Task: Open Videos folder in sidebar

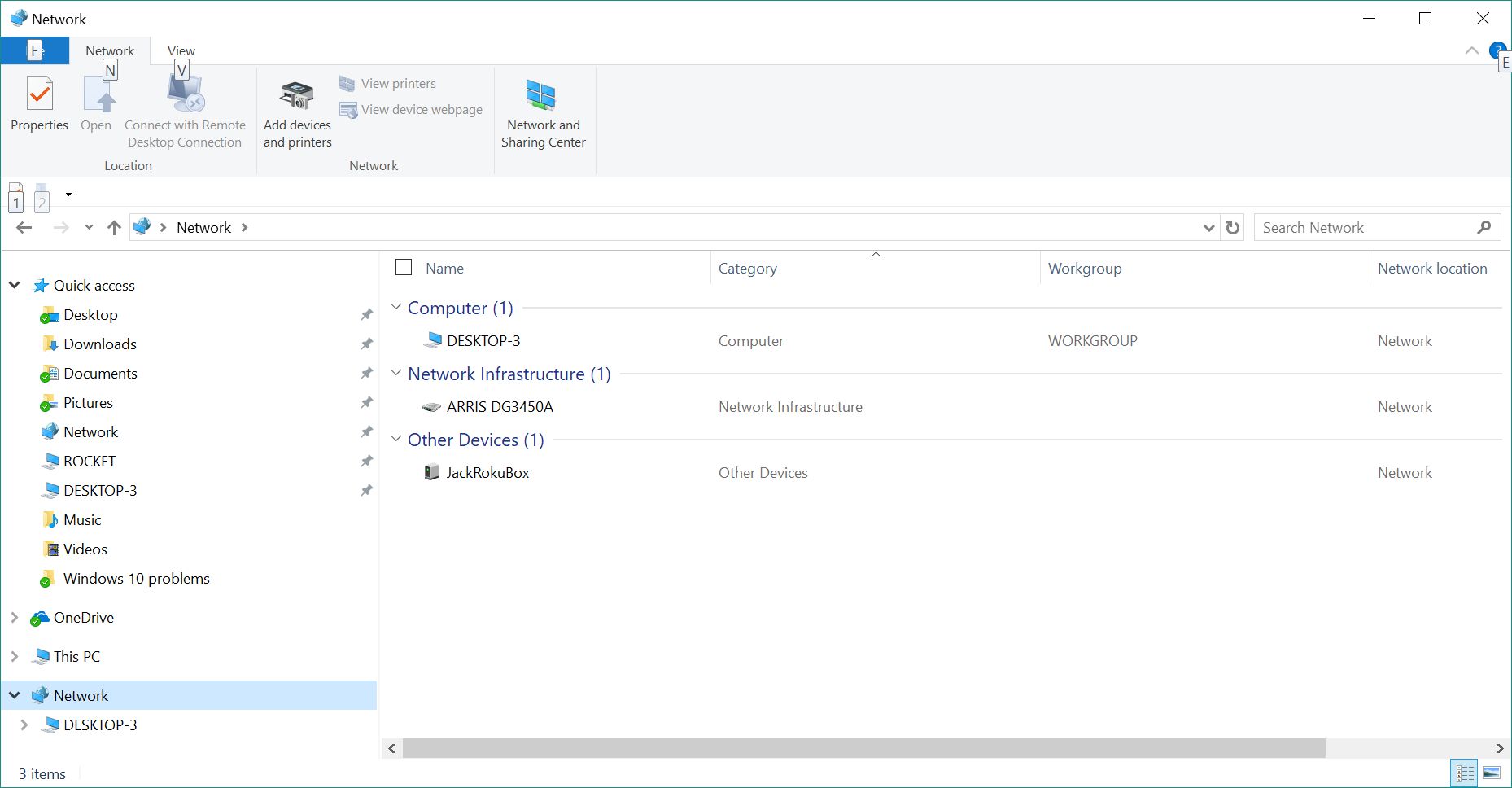Action: coord(85,549)
